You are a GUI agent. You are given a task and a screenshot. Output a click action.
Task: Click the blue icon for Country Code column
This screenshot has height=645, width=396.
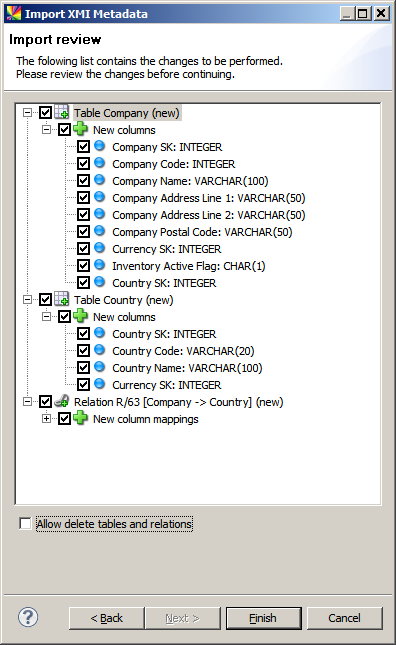(x=100, y=350)
